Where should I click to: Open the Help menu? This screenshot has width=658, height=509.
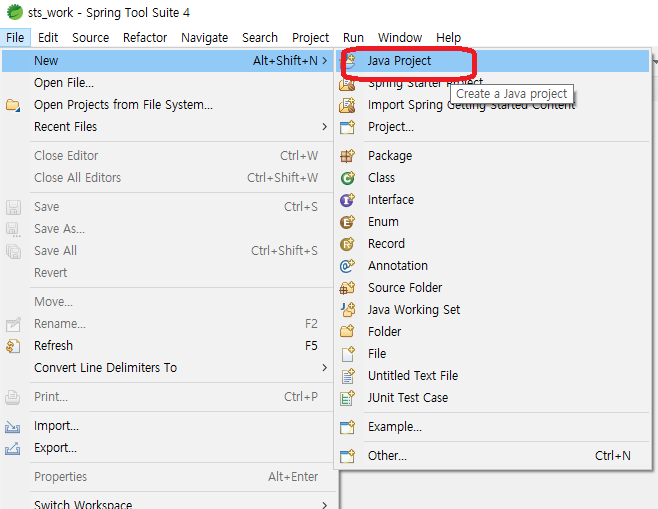(448, 38)
